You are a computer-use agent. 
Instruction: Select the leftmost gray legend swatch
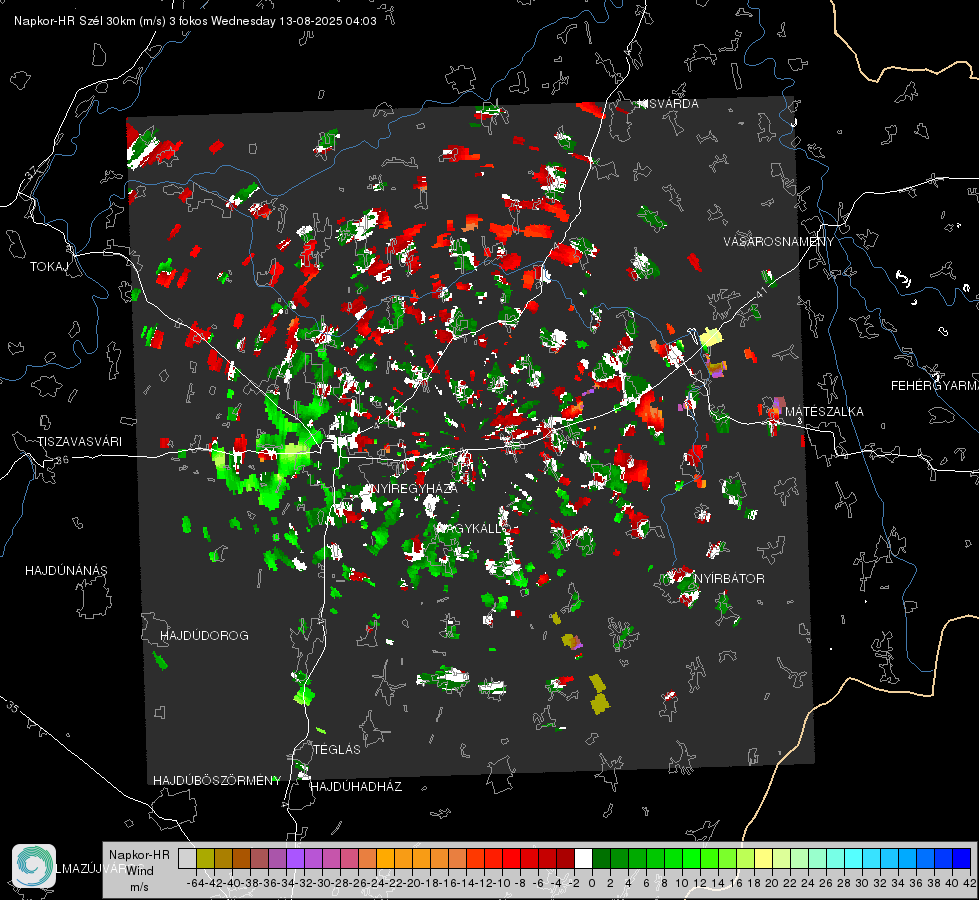(187, 858)
